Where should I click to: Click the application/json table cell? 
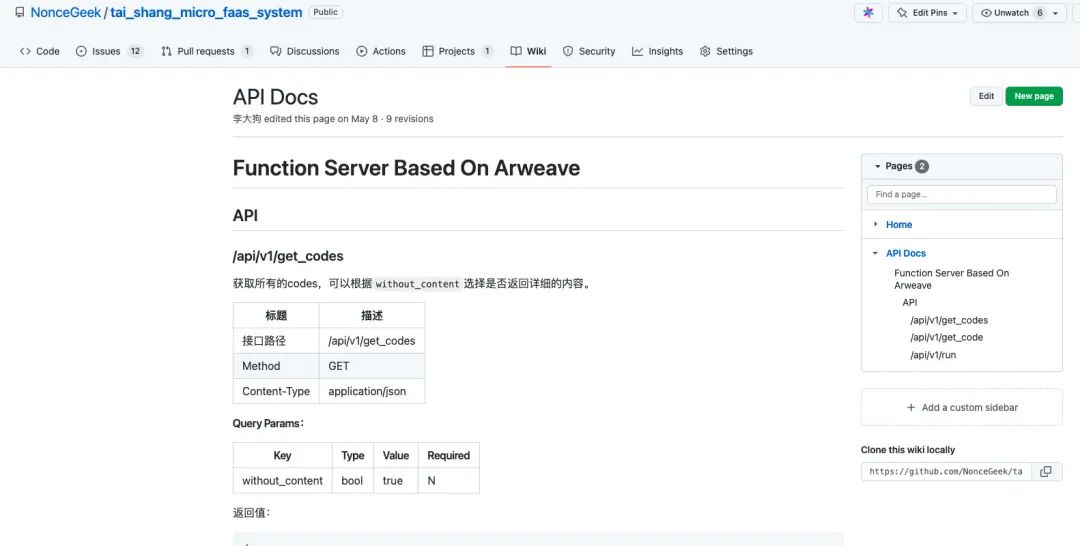(372, 391)
